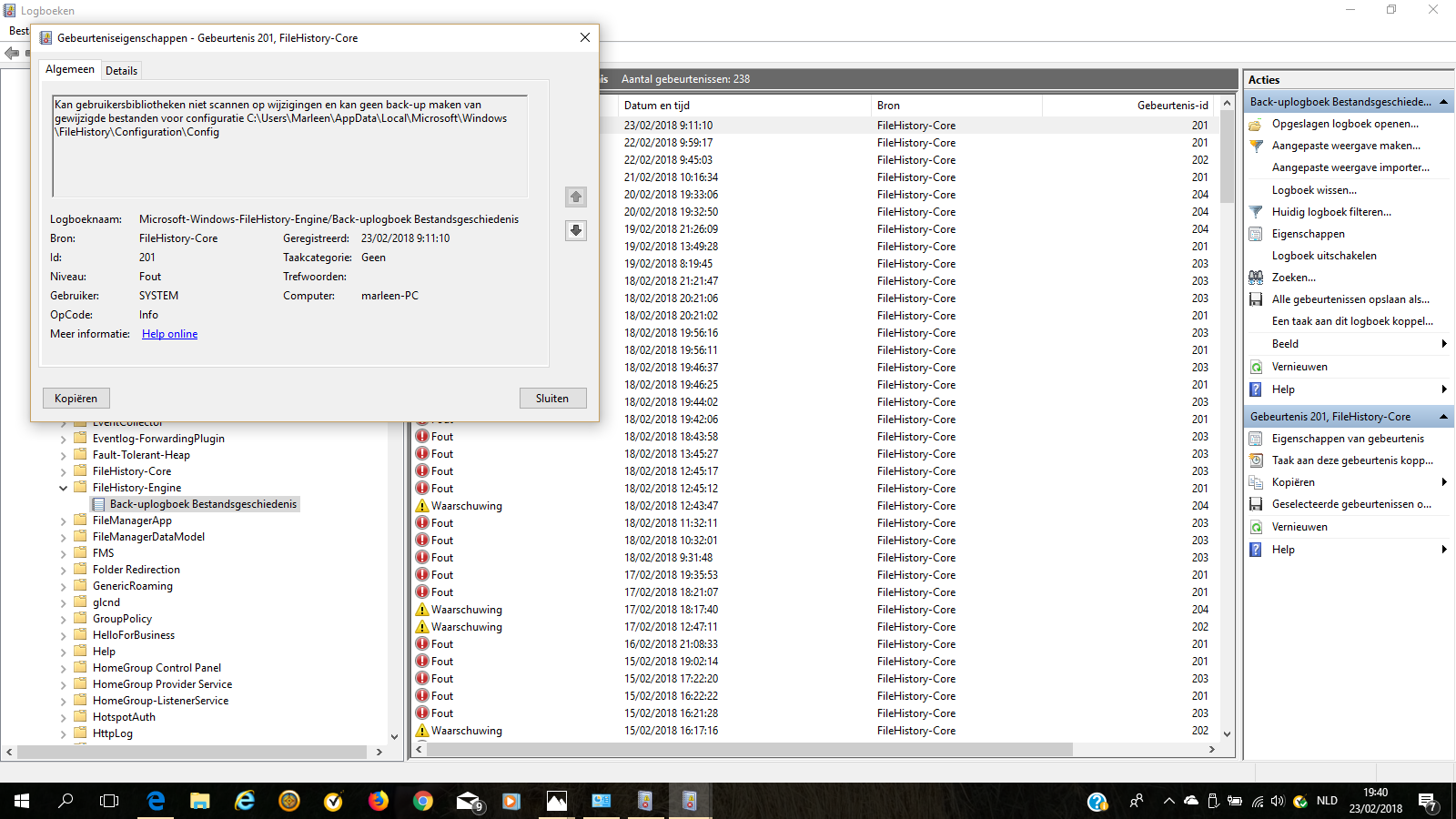Click the Zoeken binoculars icon
Image resolution: width=1456 pixels, height=819 pixels.
(1256, 278)
